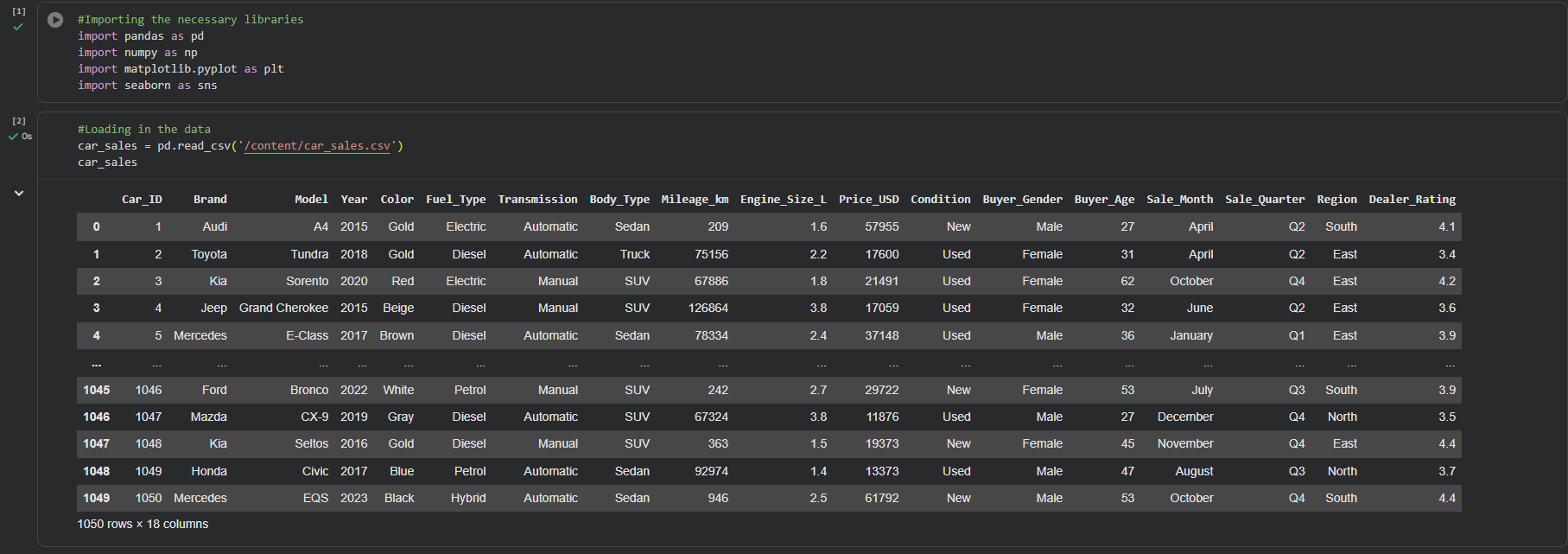Click the Model column header
1568x554 pixels.
pyautogui.click(x=311, y=200)
